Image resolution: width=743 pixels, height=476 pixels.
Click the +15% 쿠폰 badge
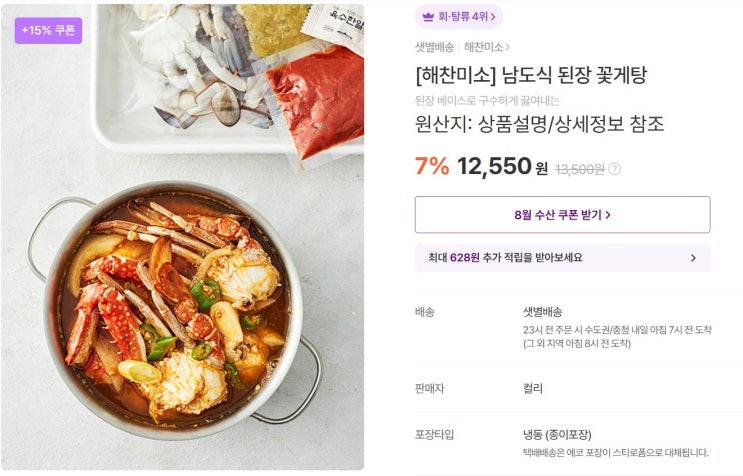(x=48, y=30)
